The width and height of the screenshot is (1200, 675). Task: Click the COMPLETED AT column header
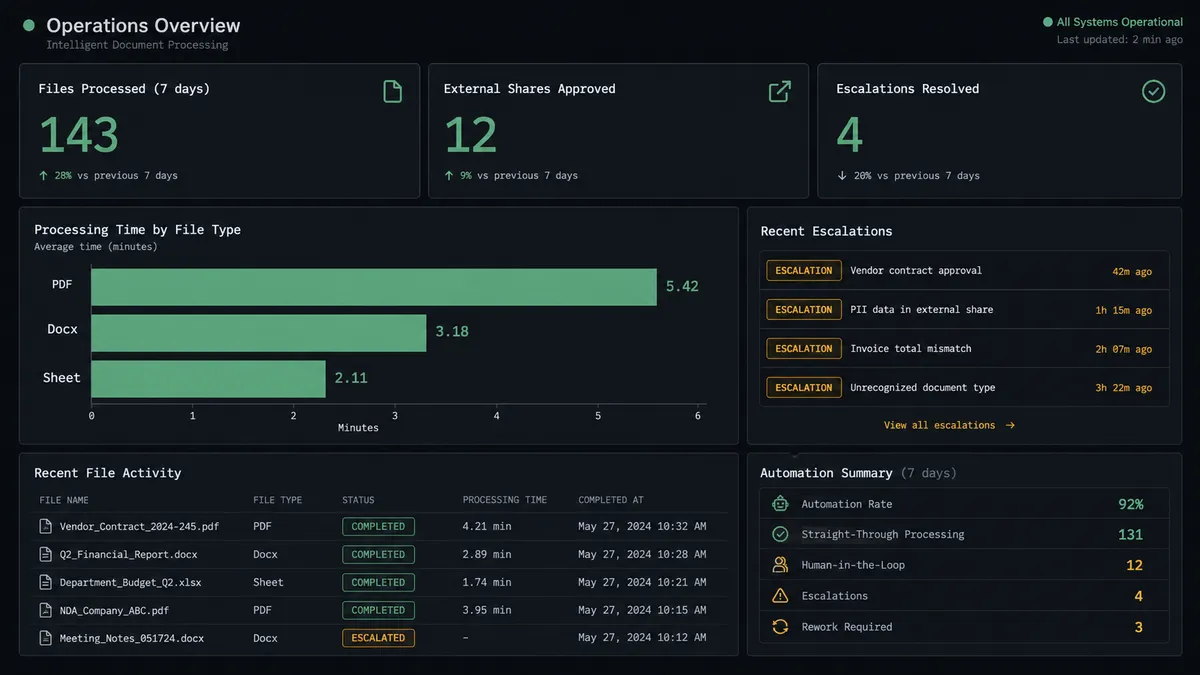point(611,500)
